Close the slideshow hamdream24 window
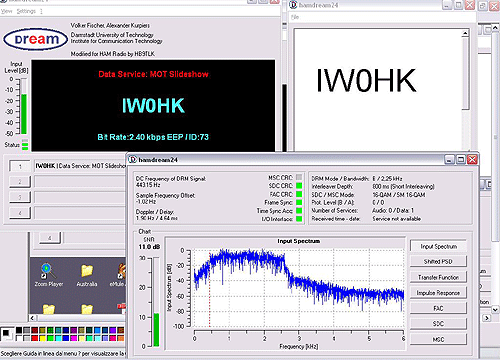 pos(470,5)
